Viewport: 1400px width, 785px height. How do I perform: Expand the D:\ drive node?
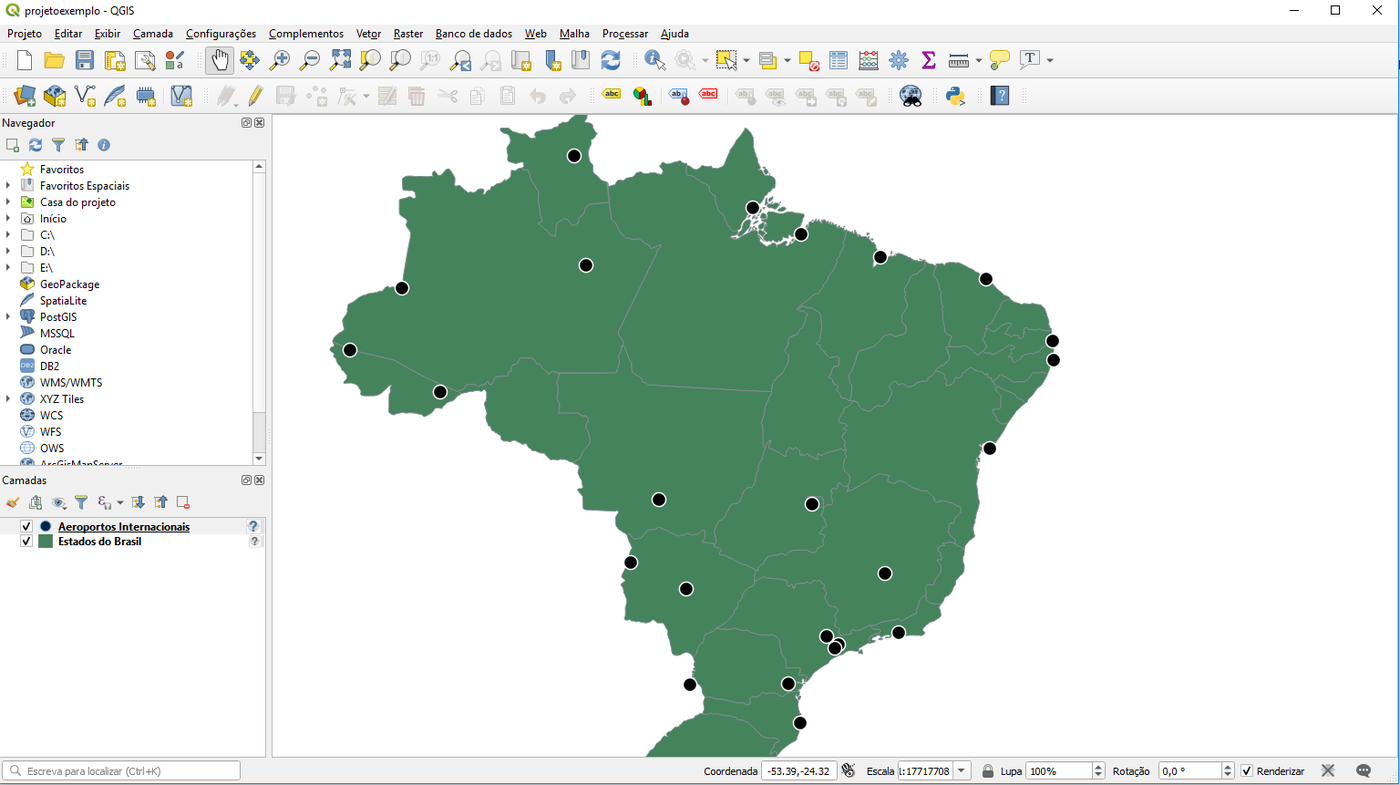8,251
